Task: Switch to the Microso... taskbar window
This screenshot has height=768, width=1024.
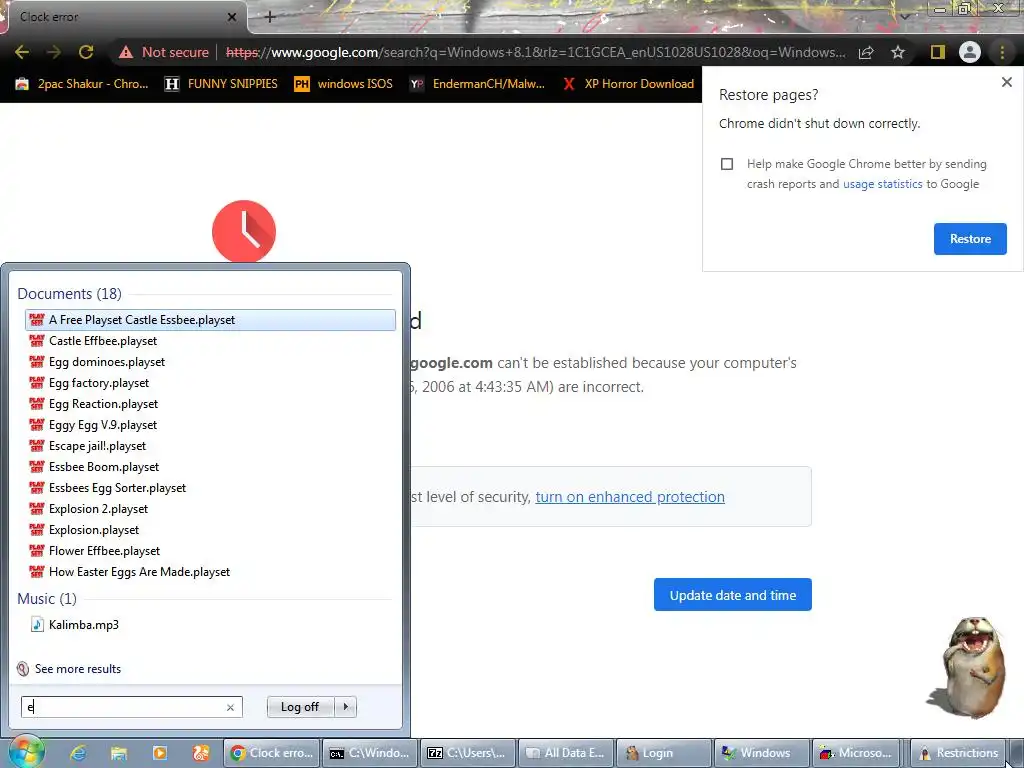Action: click(857, 753)
